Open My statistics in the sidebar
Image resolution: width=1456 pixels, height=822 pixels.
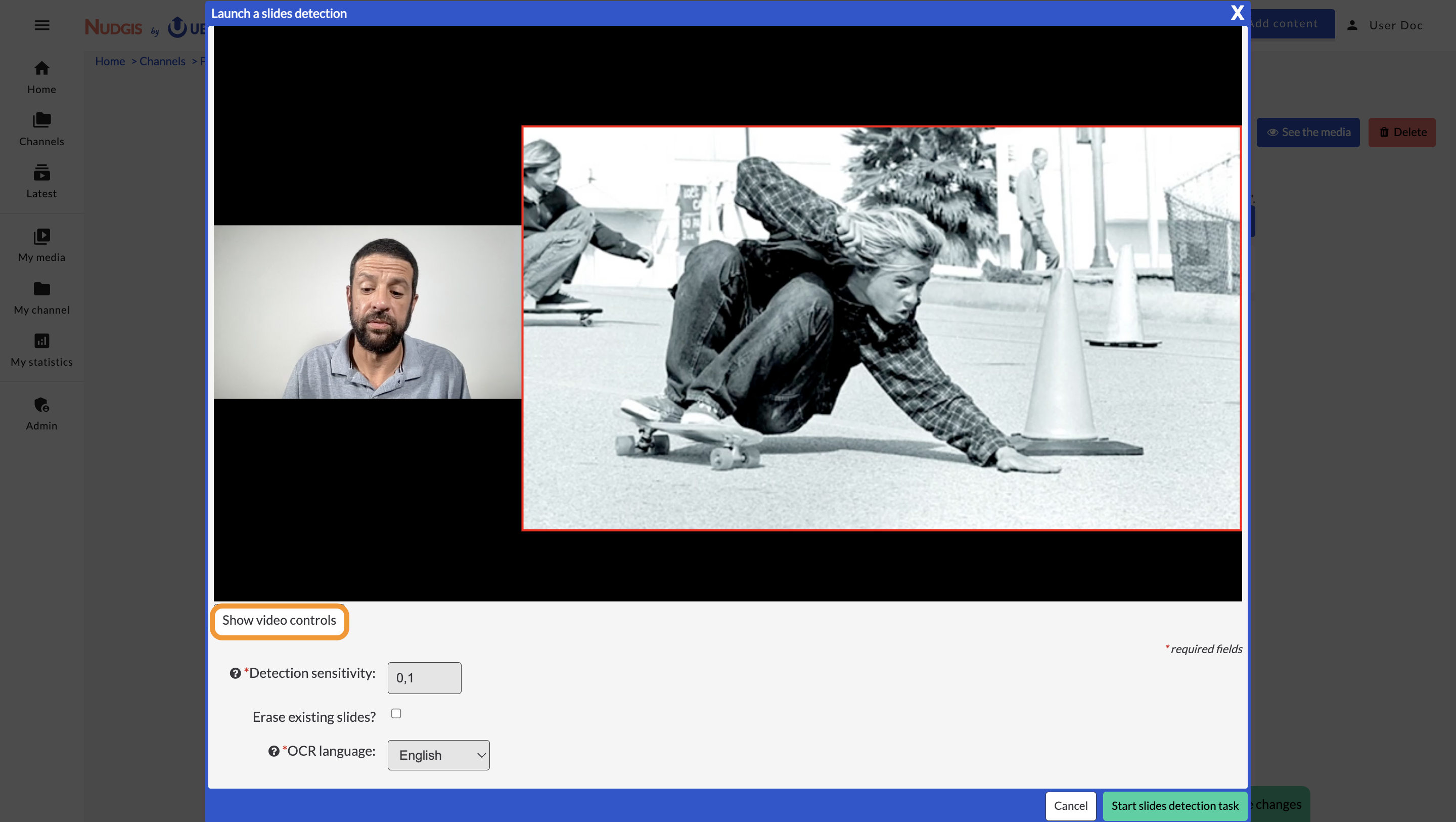tap(42, 350)
